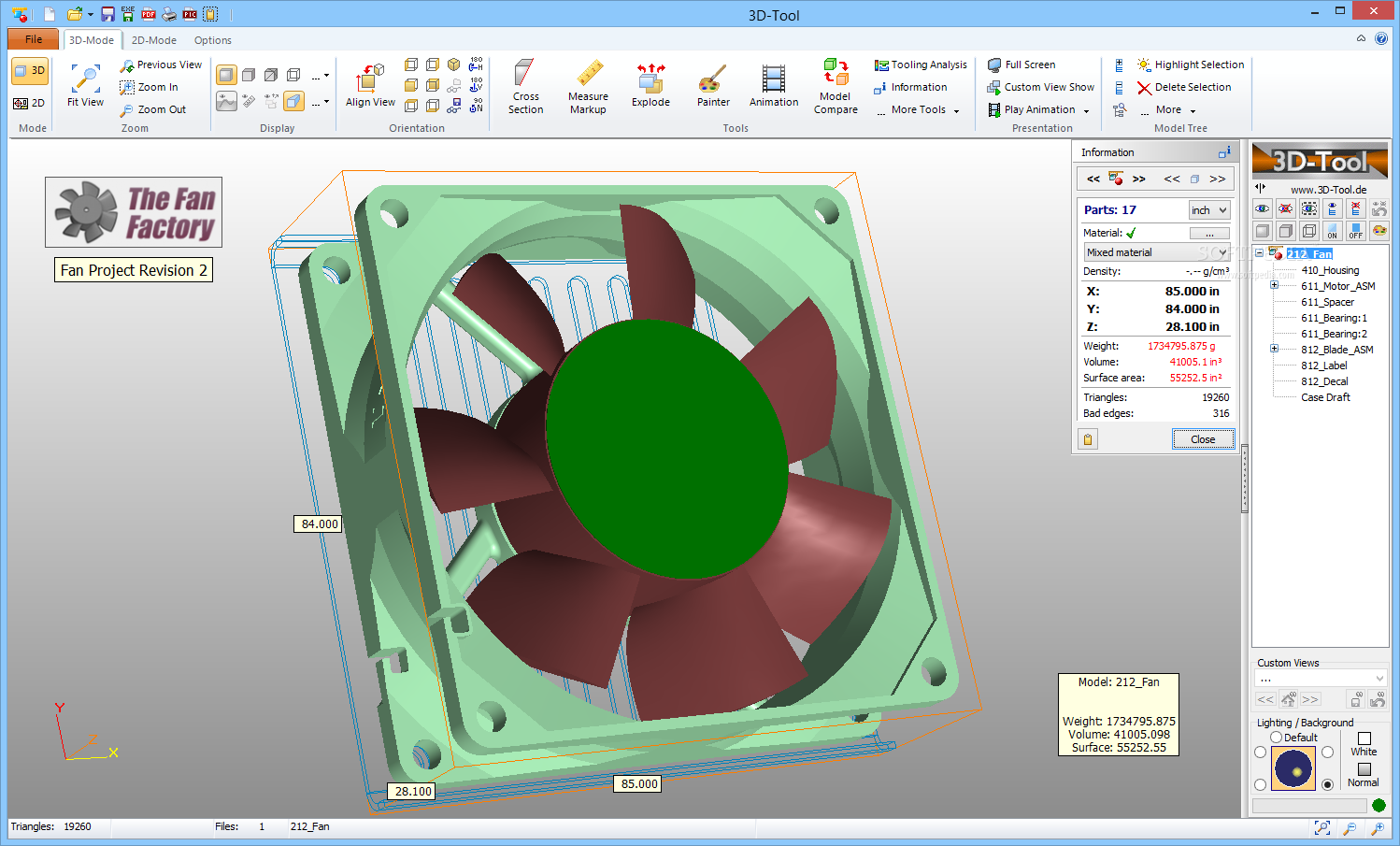Click the Information ribbon tool
Viewport: 1400px width, 846px height.
point(910,87)
